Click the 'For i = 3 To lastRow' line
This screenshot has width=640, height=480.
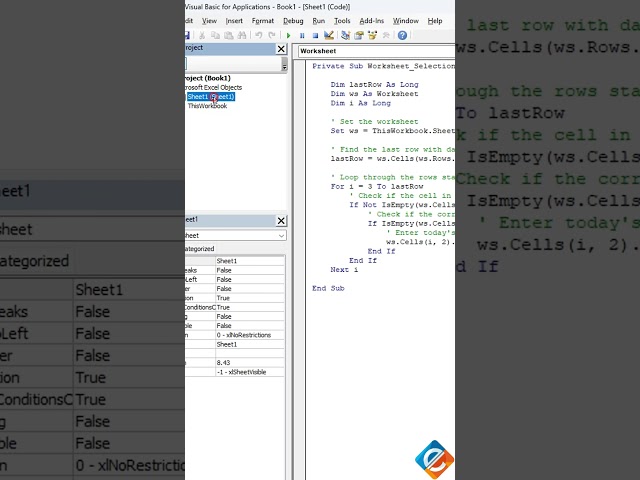(x=377, y=187)
